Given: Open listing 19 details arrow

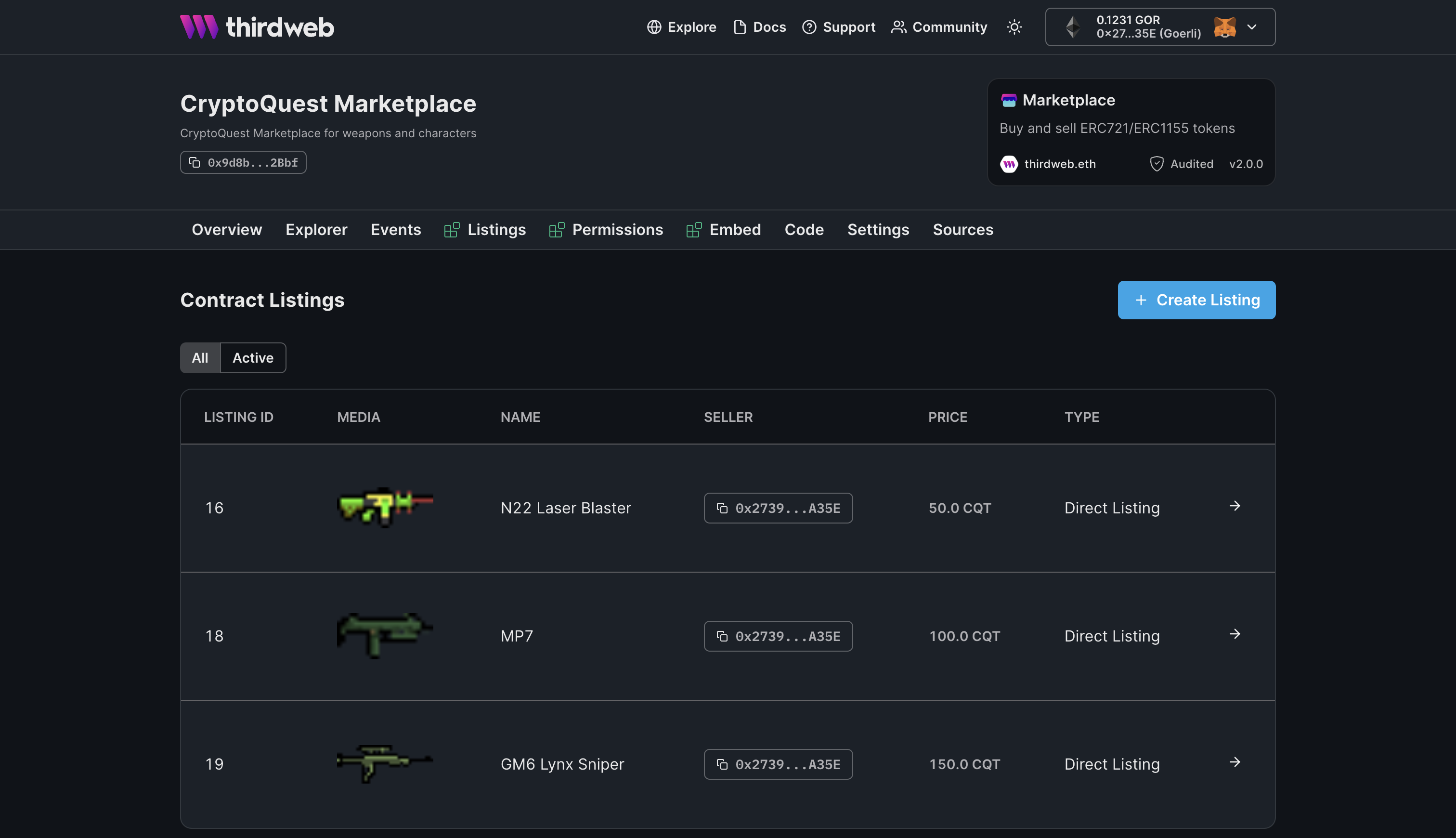Looking at the screenshot, I should pyautogui.click(x=1235, y=762).
